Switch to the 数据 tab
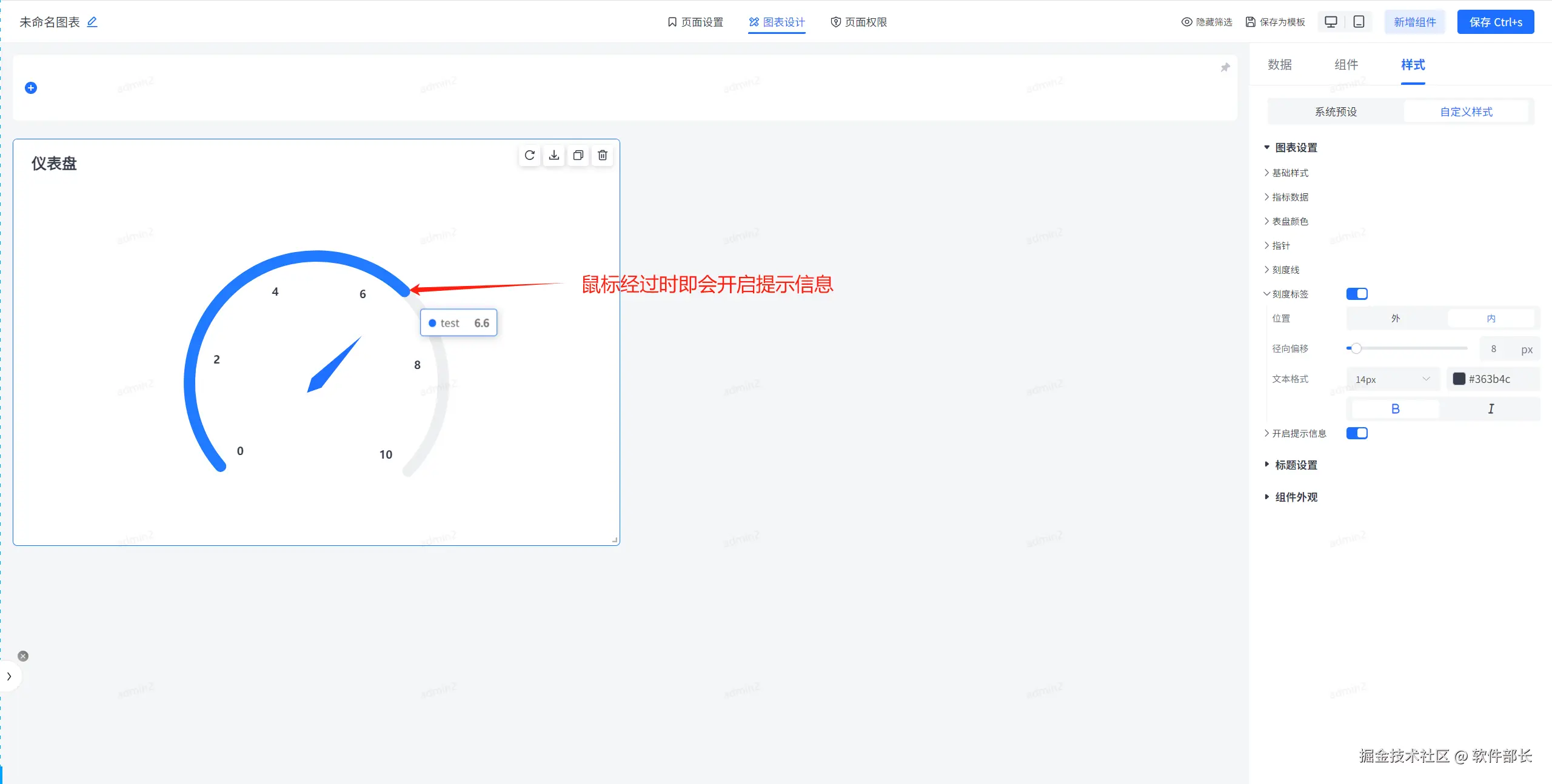This screenshot has height=784, width=1552. (x=1280, y=65)
